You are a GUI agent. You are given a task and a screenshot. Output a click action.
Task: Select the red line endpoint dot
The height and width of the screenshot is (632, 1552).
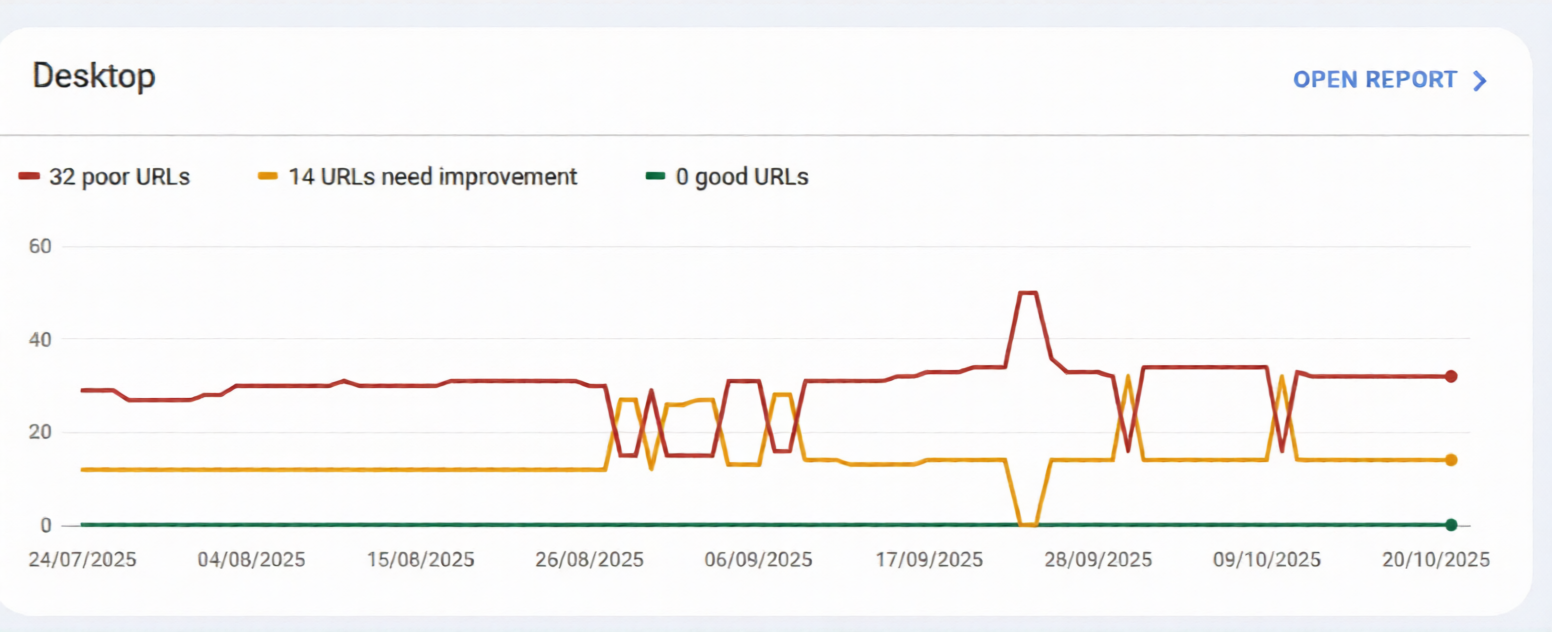pos(1451,376)
